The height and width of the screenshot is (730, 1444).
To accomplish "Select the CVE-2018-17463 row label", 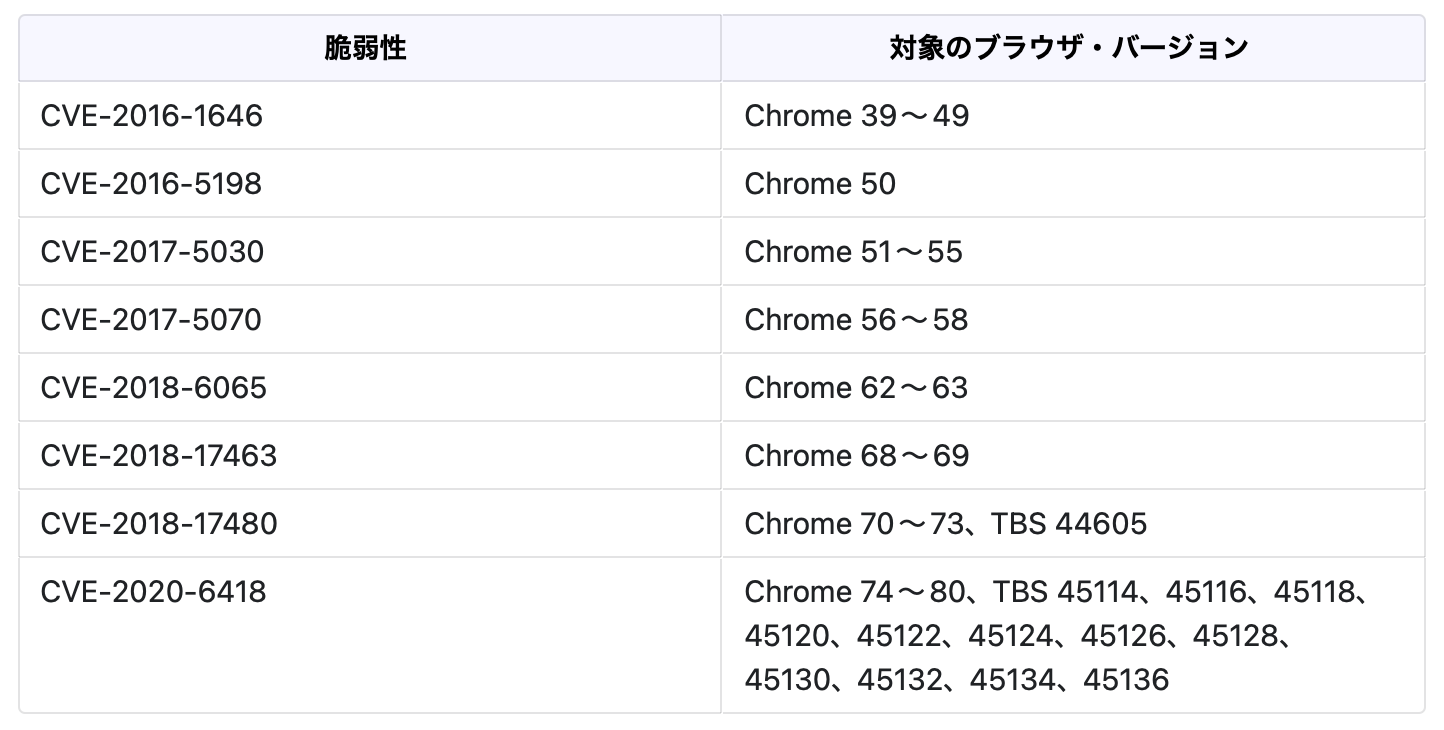I will coord(159,456).
